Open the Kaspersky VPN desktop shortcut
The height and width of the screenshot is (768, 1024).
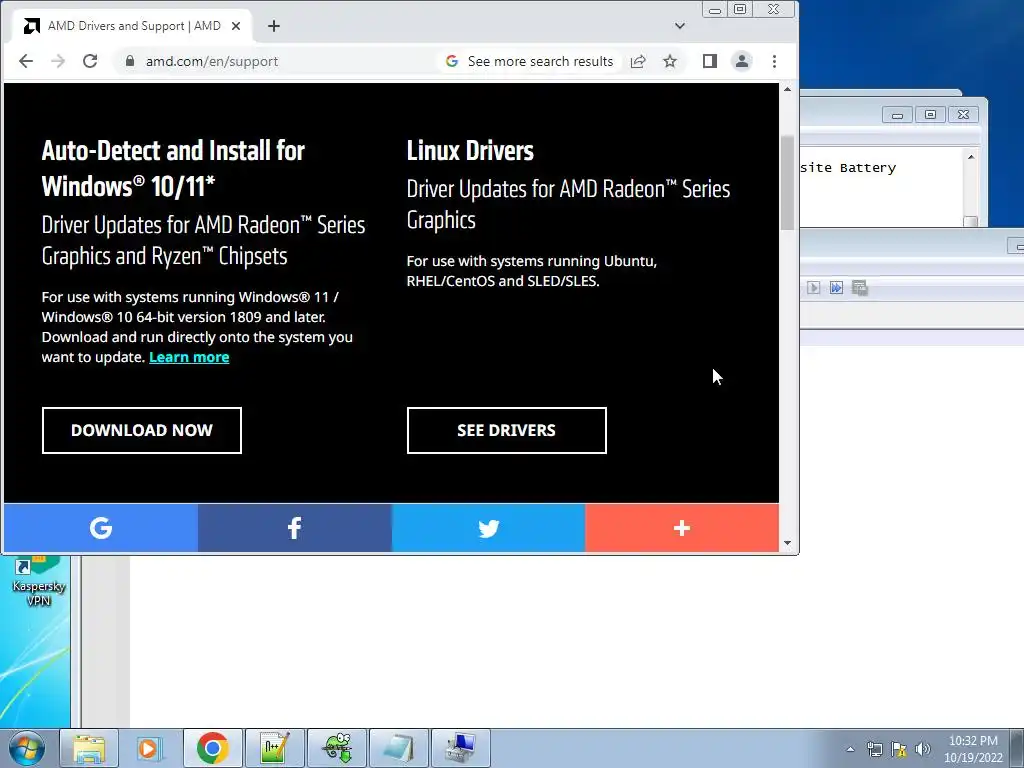[x=38, y=582]
